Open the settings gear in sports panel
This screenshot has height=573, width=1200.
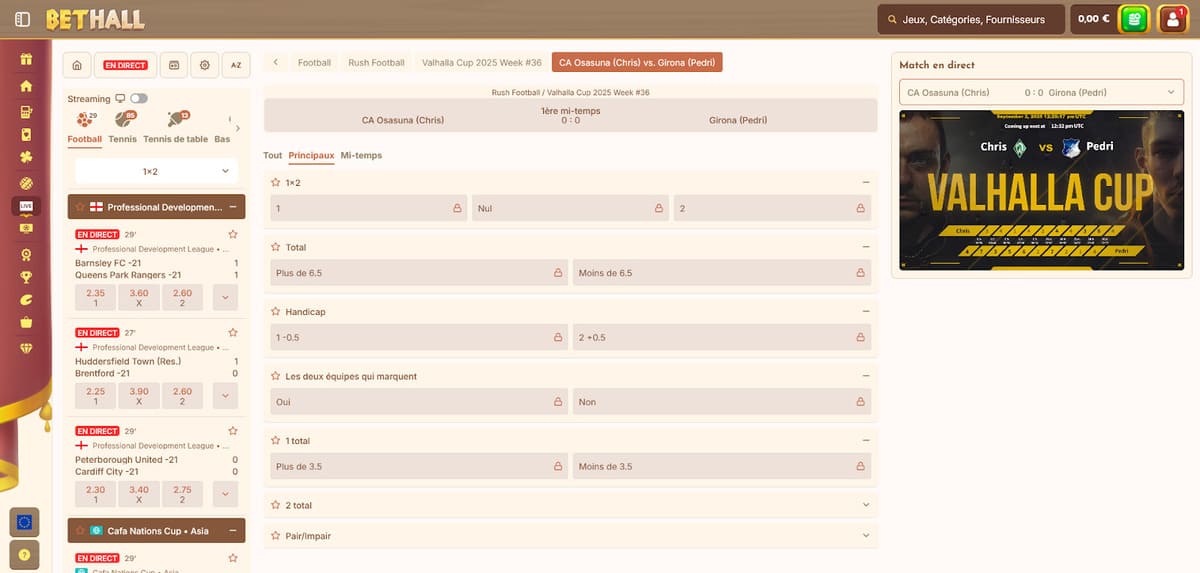205,65
